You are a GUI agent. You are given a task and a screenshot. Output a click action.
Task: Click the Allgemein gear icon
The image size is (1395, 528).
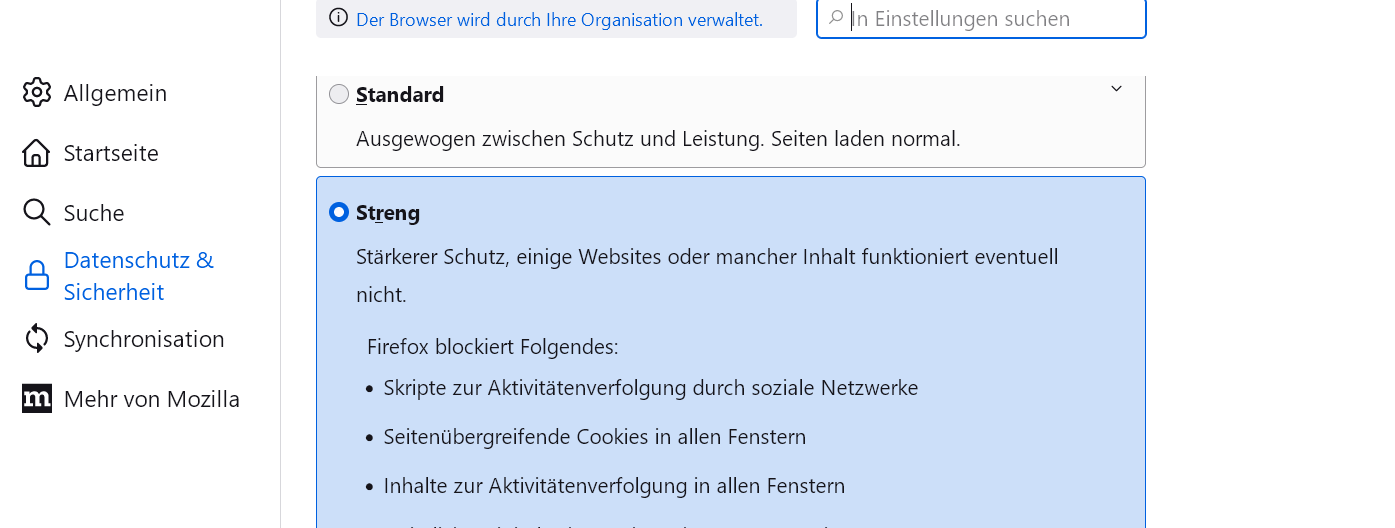pyautogui.click(x=37, y=93)
